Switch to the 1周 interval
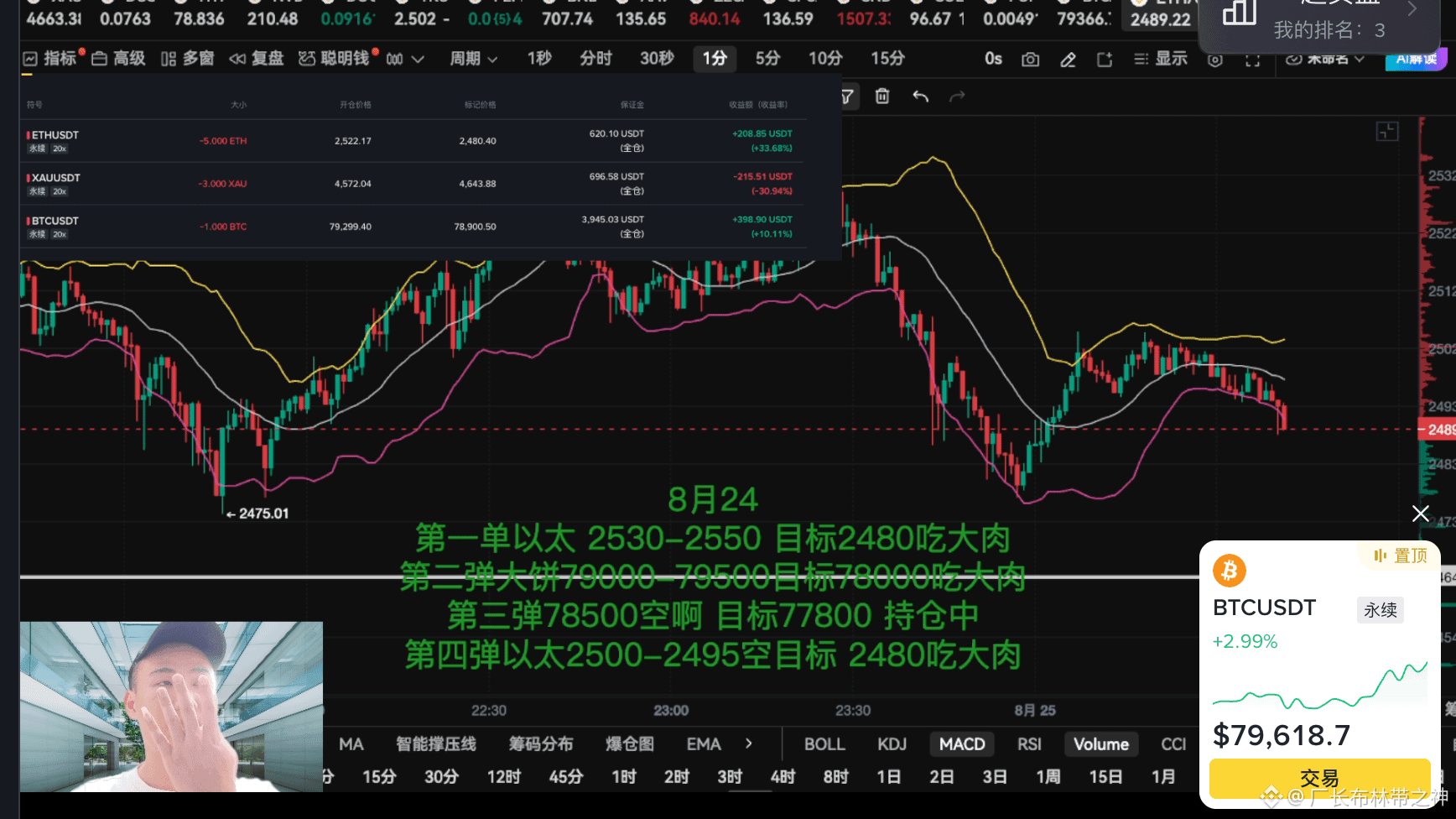Image resolution: width=1456 pixels, height=819 pixels. click(x=1048, y=777)
